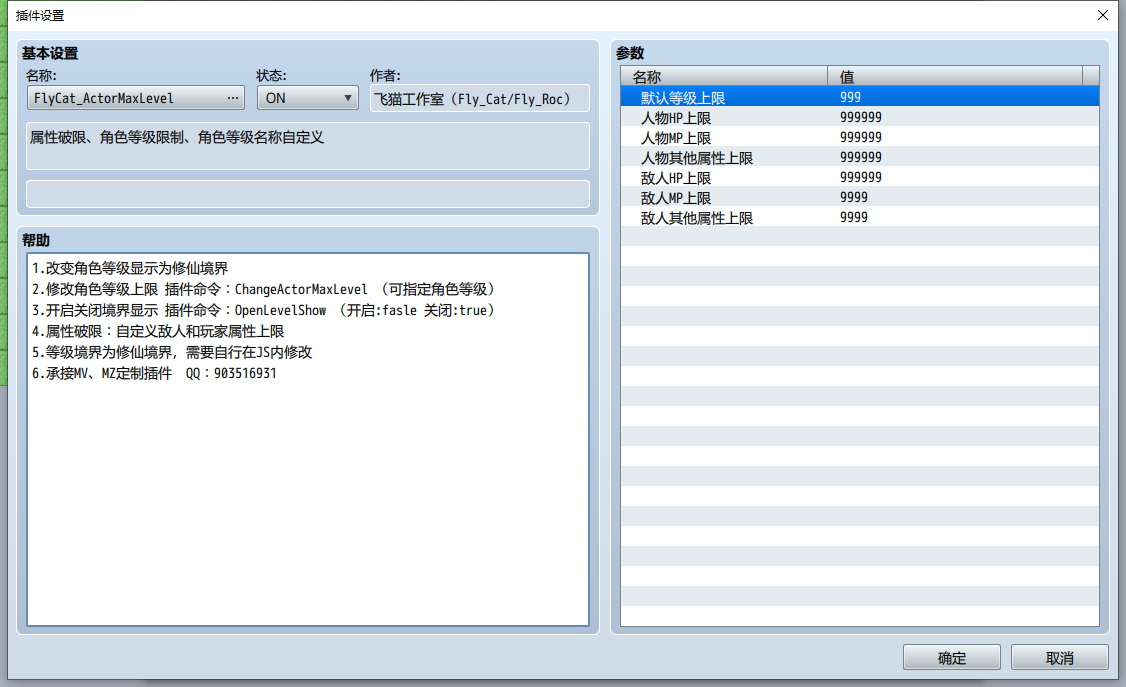This screenshot has height=687, width=1126.
Task: Open the ON status dropdown
Action: 307,98
